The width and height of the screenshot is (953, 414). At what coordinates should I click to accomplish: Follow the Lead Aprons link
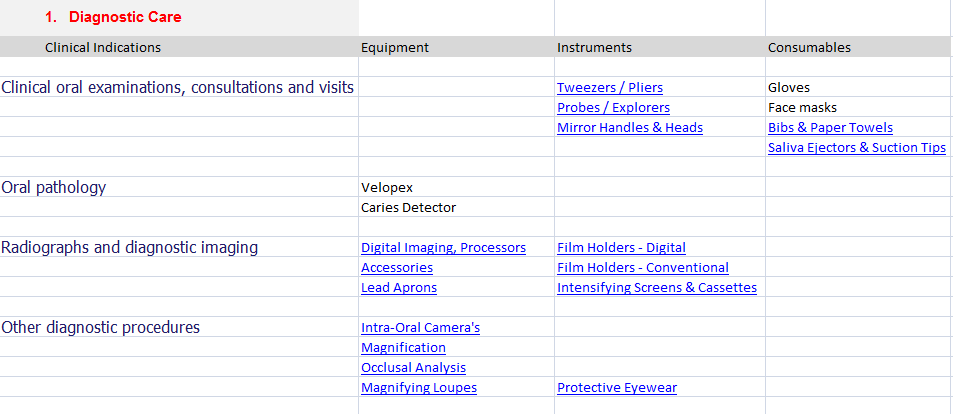click(x=398, y=288)
